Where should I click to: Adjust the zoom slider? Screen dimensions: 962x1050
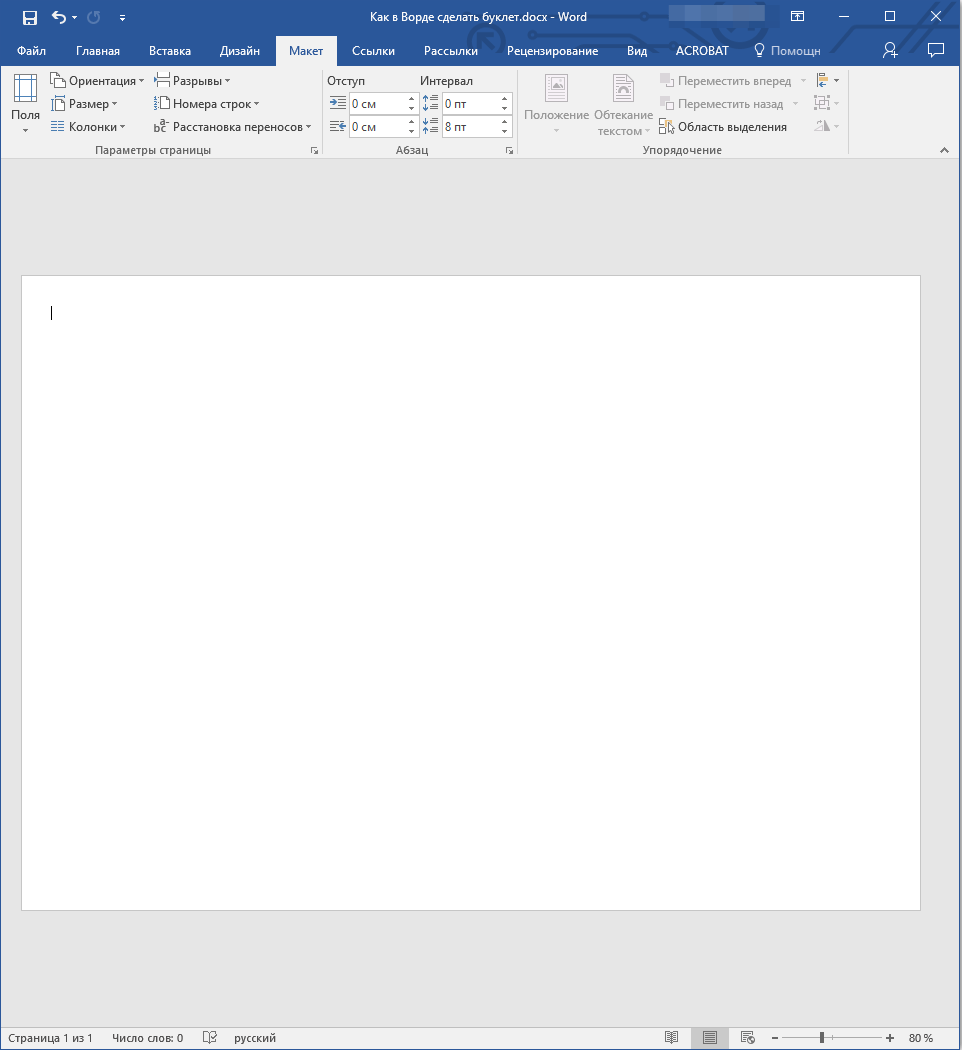coord(820,1037)
